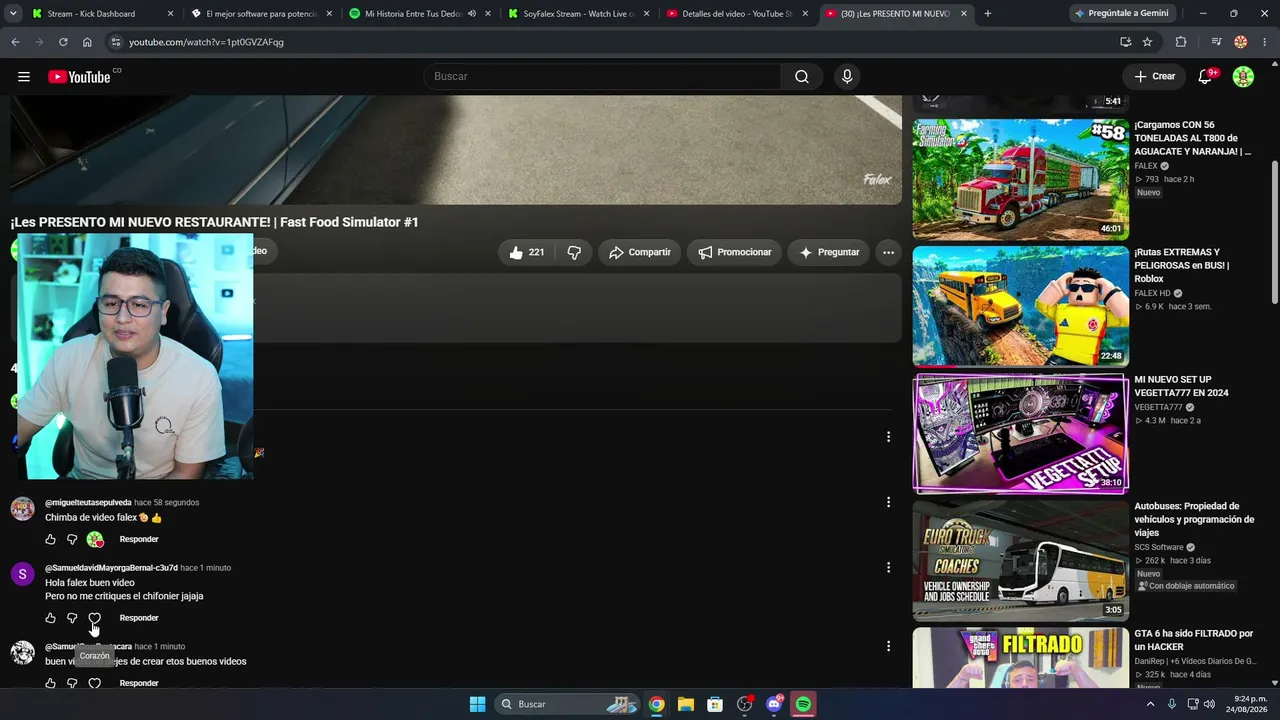The width and height of the screenshot is (1280, 720).
Task: Dislike the Fast Food Simulator video
Action: [574, 252]
